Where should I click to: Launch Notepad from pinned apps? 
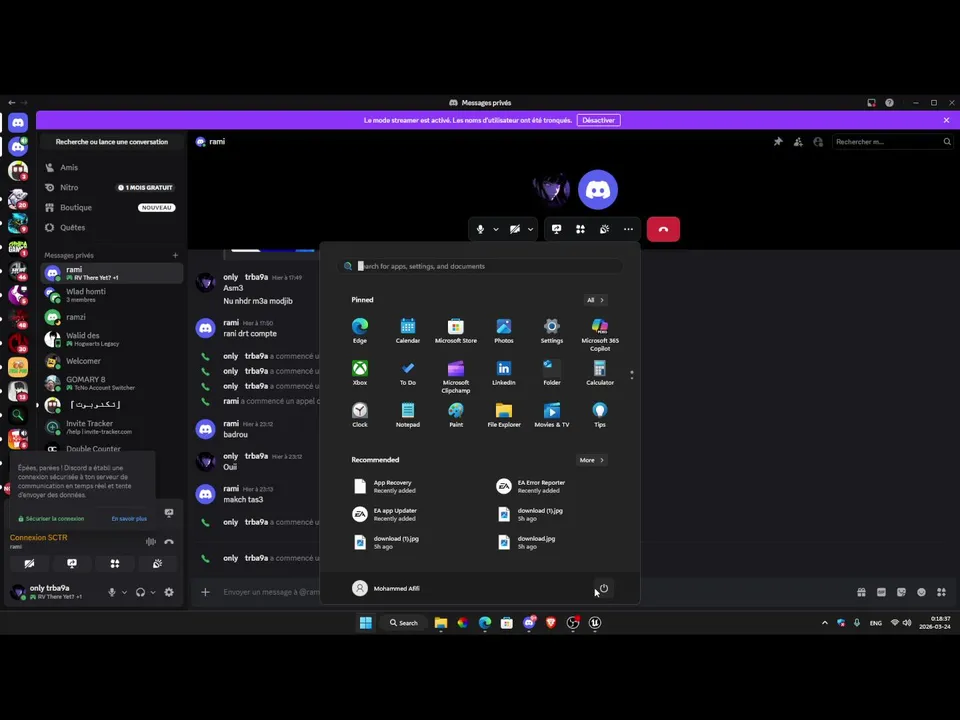click(408, 414)
